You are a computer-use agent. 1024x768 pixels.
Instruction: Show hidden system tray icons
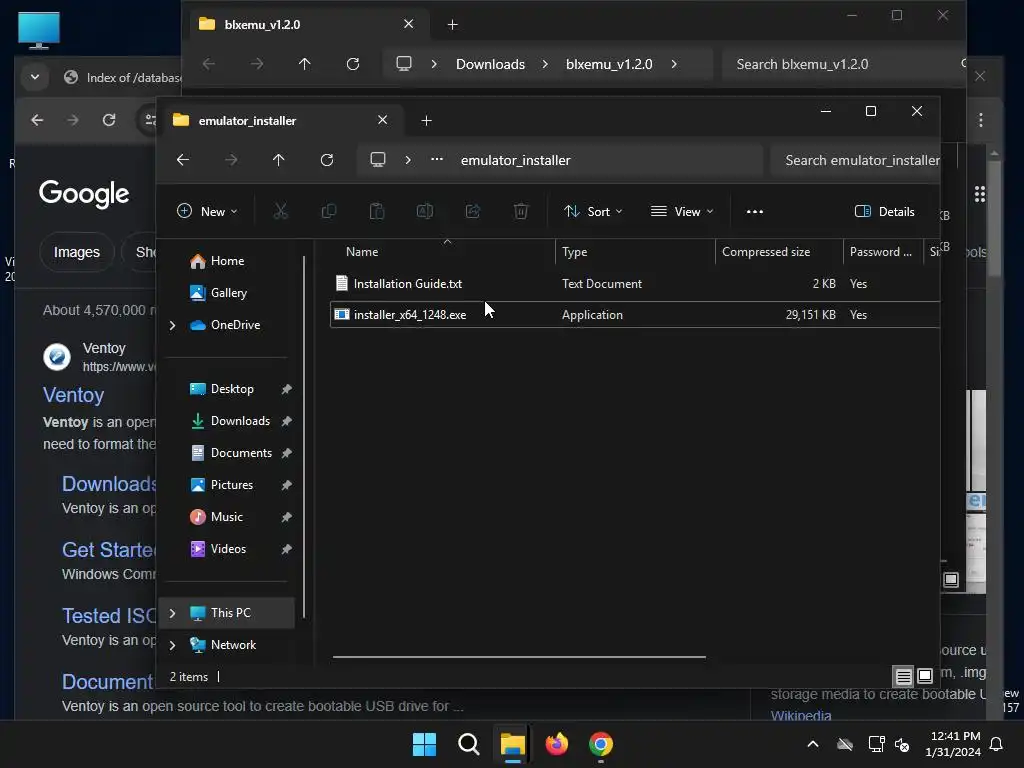coord(813,744)
